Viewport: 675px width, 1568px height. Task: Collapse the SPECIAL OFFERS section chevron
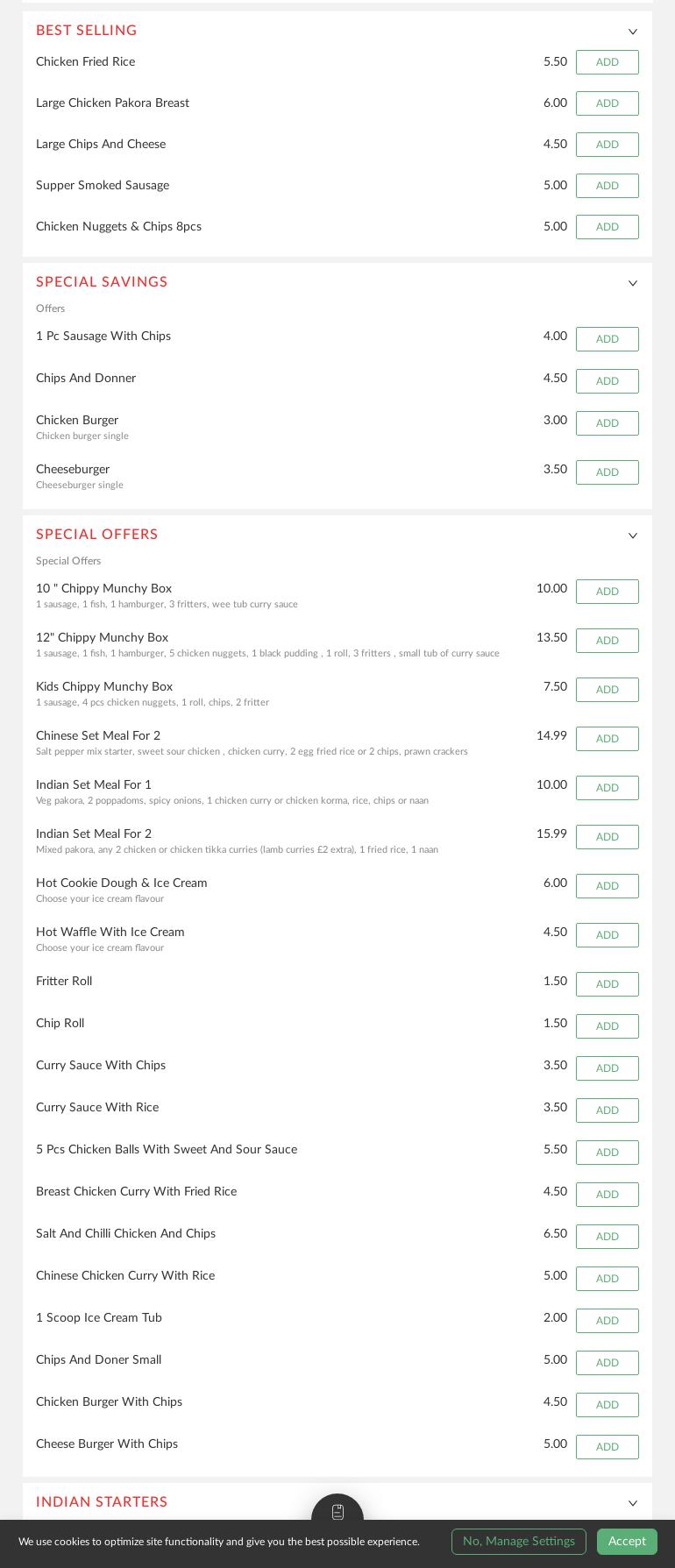click(633, 536)
